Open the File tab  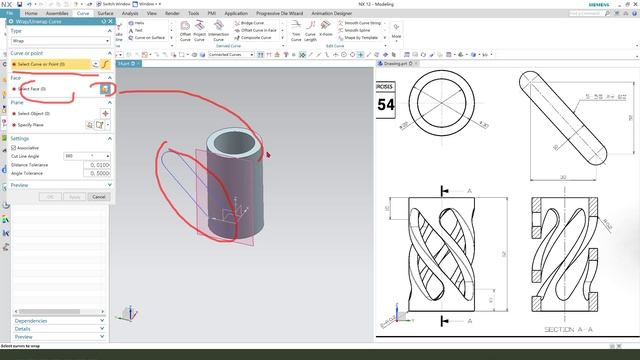click(9, 13)
